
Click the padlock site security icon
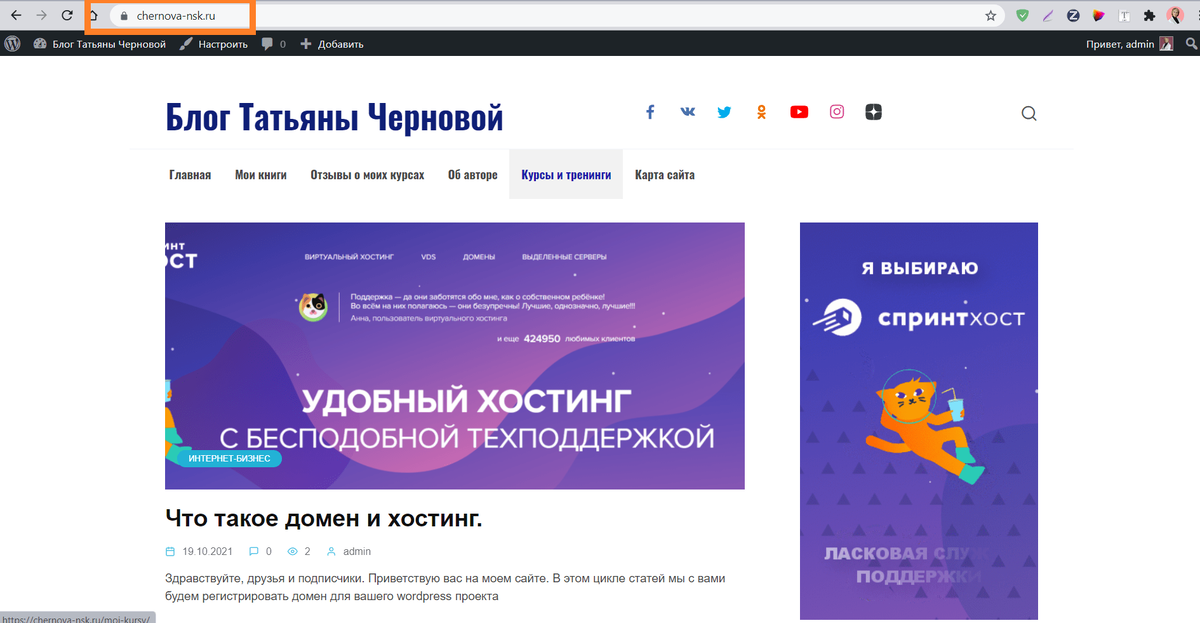[x=123, y=16]
